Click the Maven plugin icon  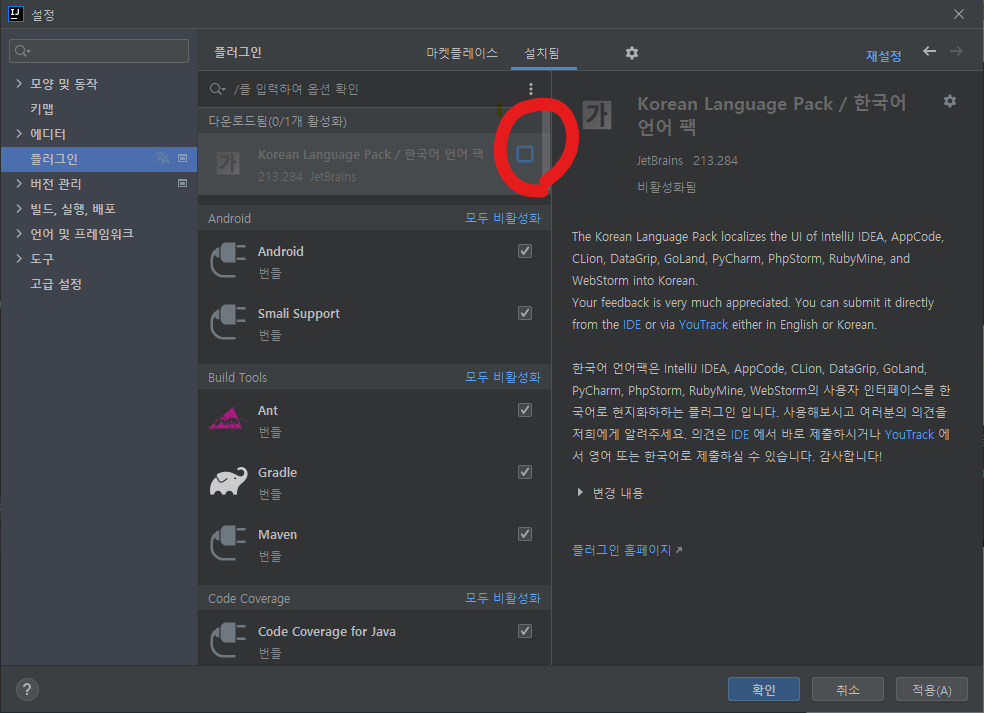(x=228, y=543)
